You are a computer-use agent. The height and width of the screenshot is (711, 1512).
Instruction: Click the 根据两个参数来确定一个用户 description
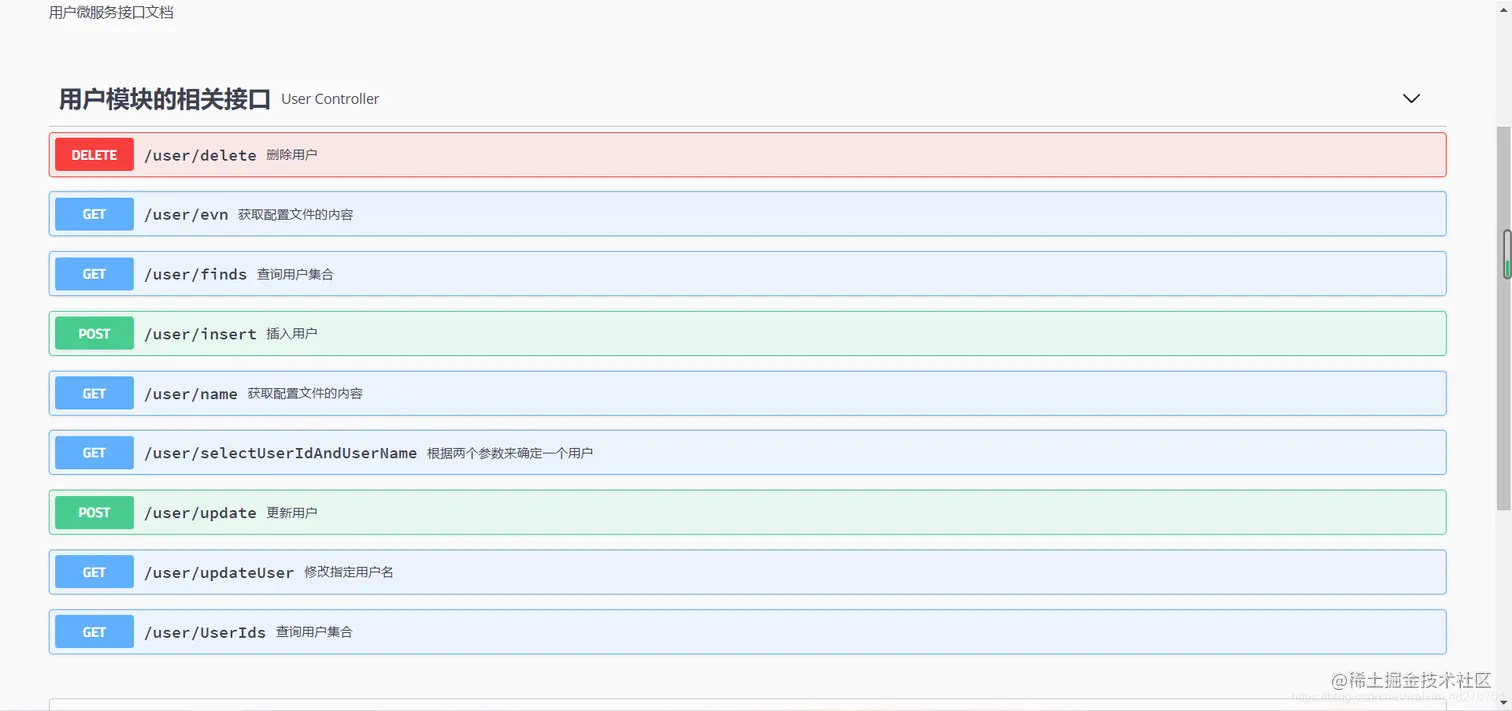(510, 453)
